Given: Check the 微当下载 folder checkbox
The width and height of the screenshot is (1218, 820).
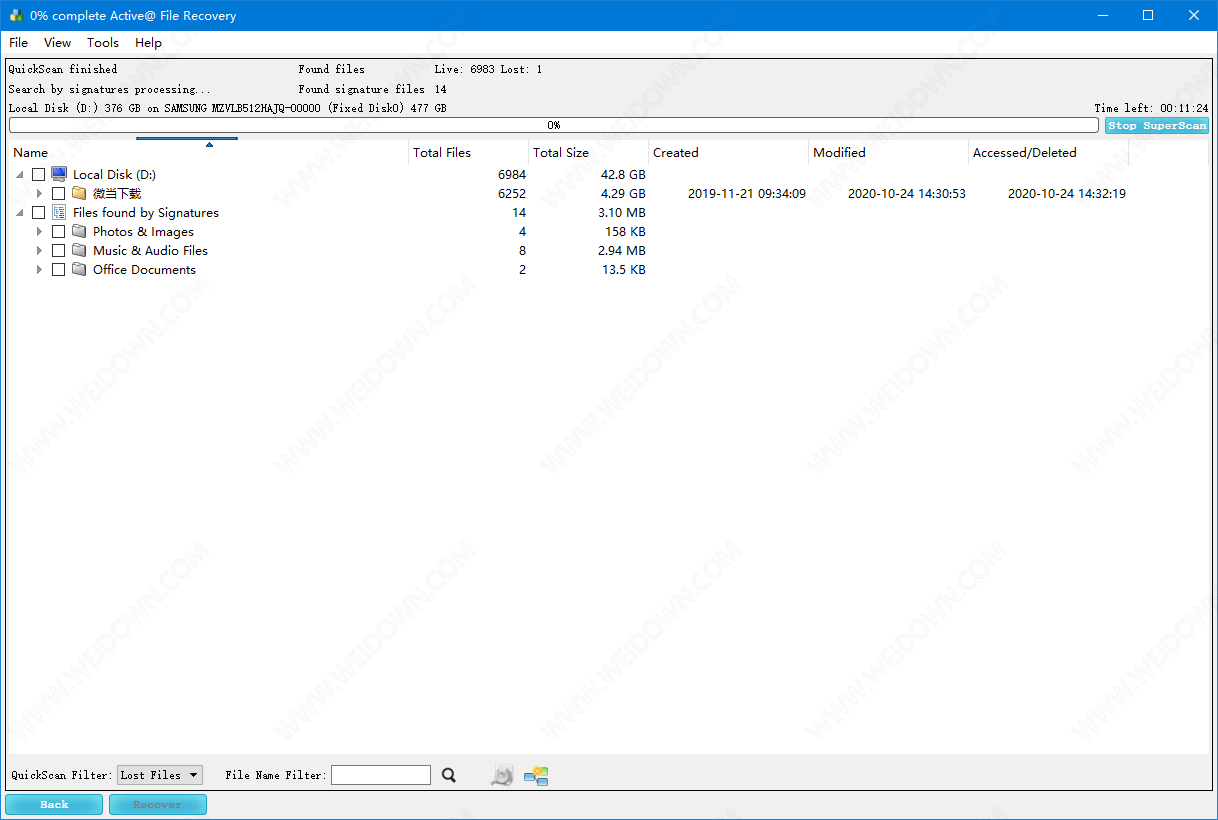Looking at the screenshot, I should pyautogui.click(x=58, y=194).
